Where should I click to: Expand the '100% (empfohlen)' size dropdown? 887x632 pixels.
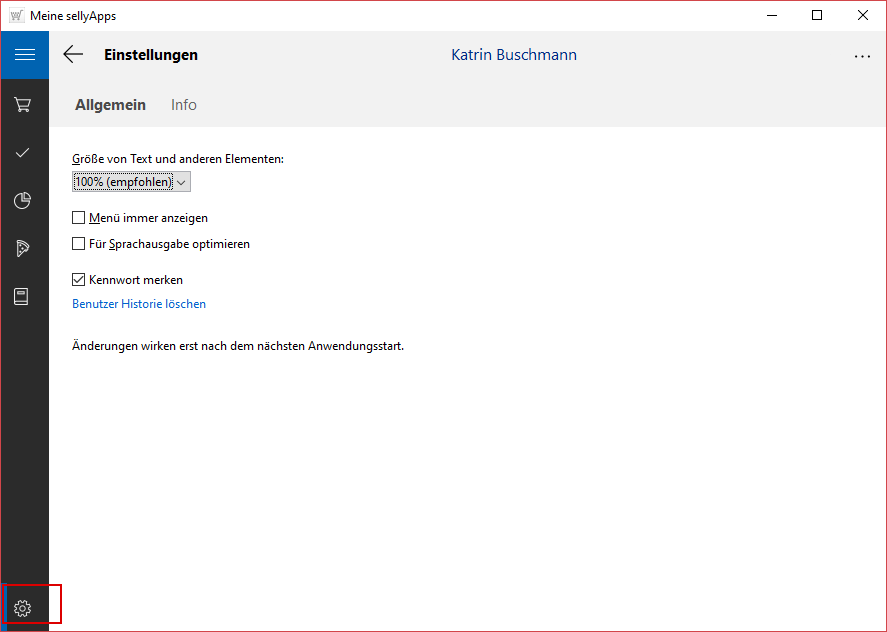coord(131,182)
